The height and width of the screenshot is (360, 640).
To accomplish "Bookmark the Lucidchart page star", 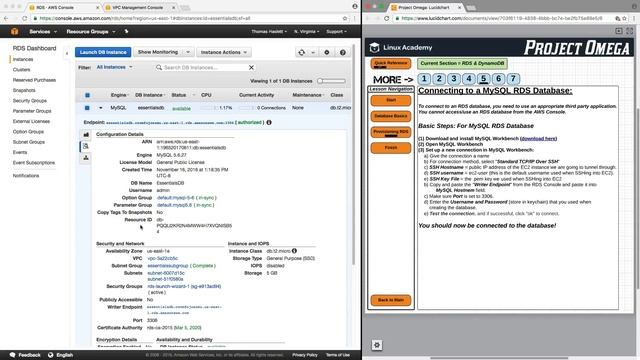I will (x=624, y=18).
